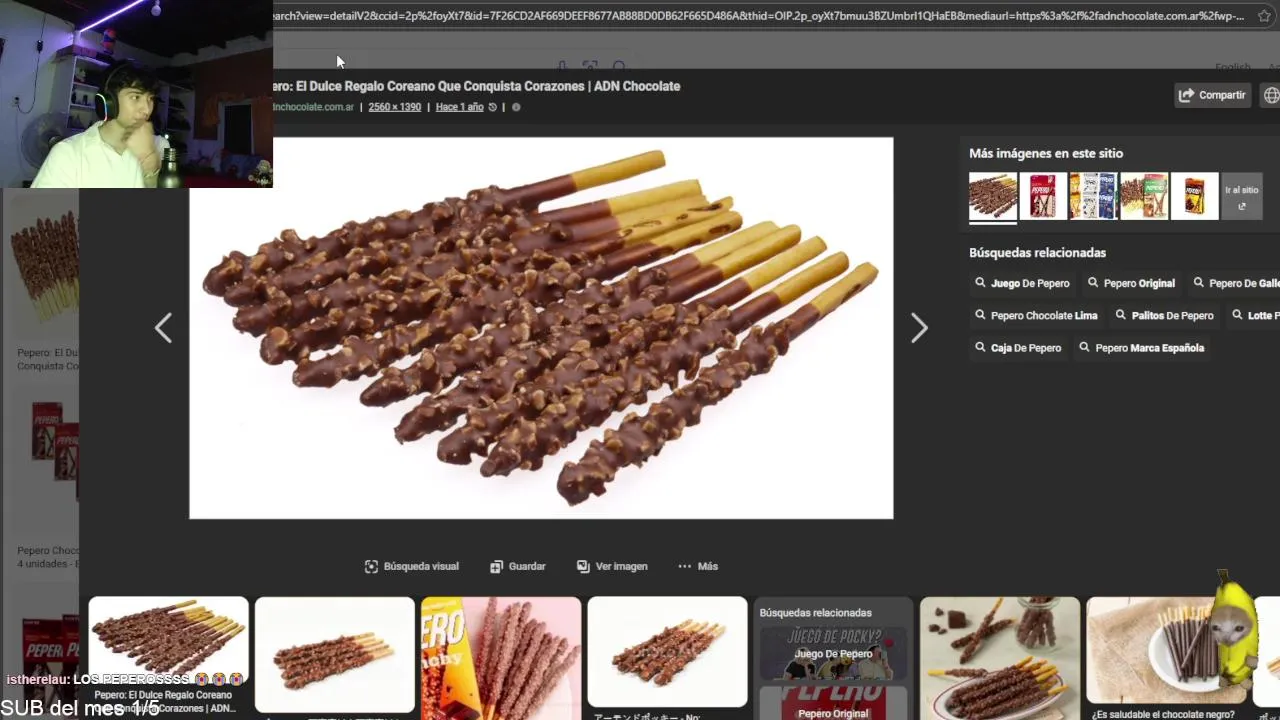
Task: Open second bottom-strip thumbnail of Pepero sticks
Action: [334, 654]
